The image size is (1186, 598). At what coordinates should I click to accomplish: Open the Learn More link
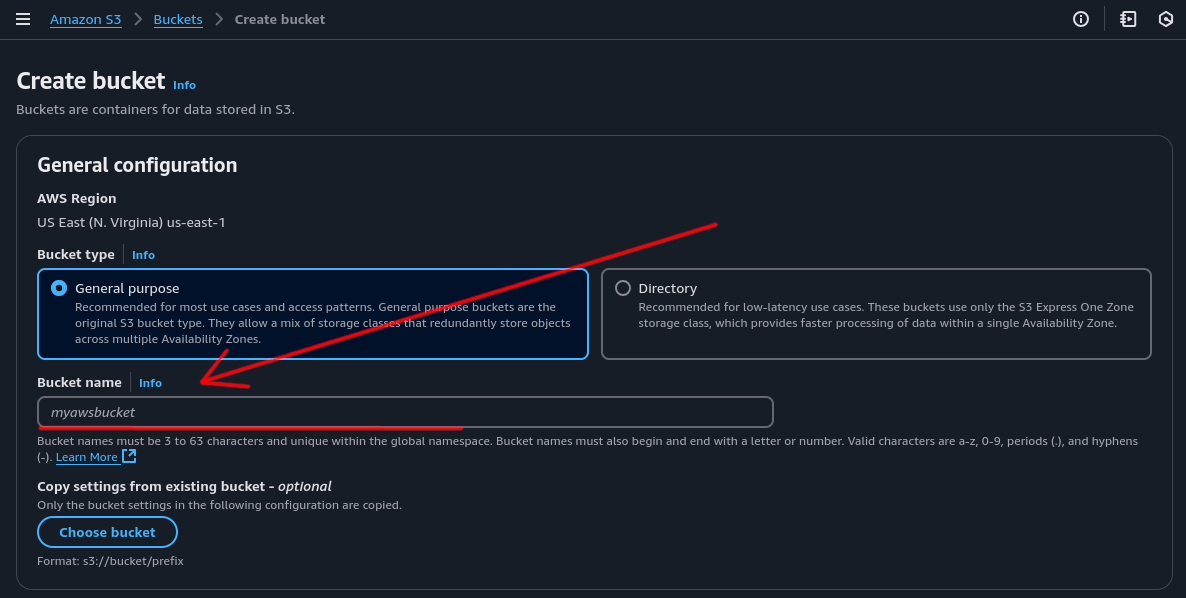[87, 457]
